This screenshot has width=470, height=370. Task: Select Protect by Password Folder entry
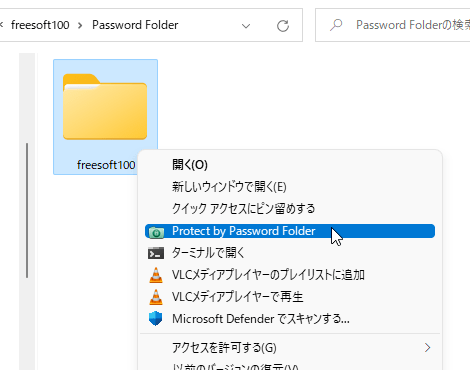click(290, 231)
